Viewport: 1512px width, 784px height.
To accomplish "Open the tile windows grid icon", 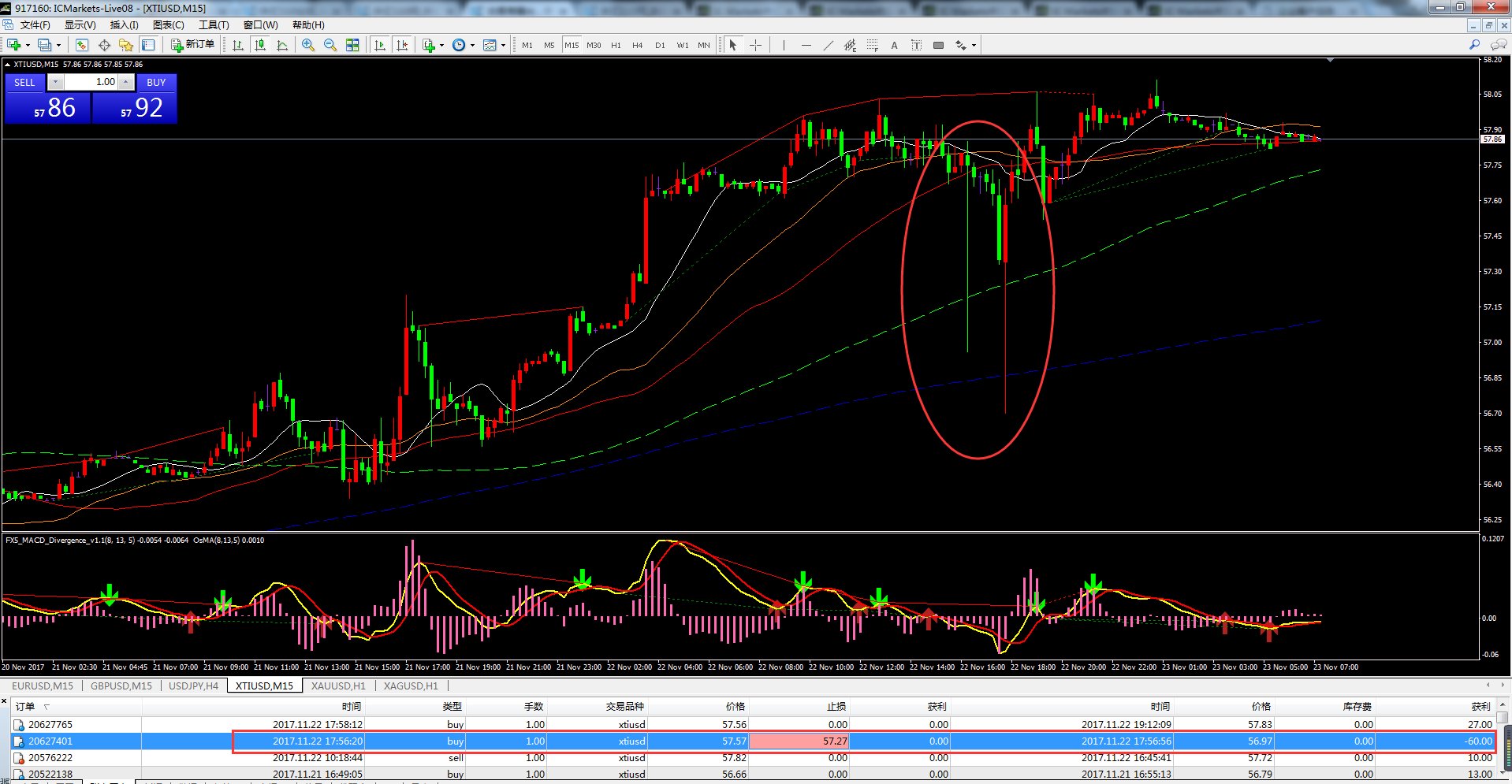I will click(352, 45).
